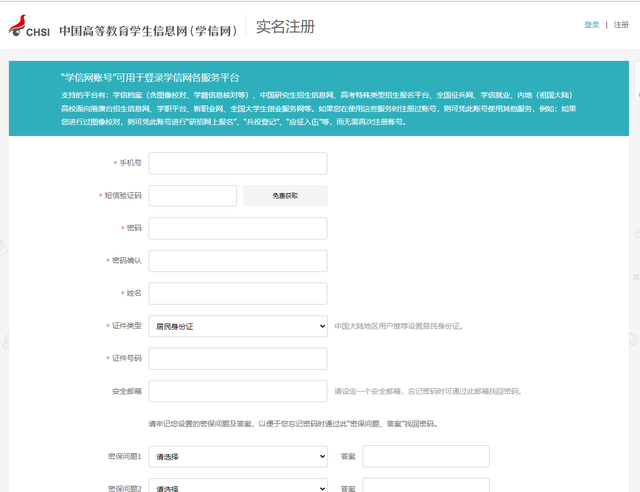The height and width of the screenshot is (492, 640).
Task: Click the CHSI bird logo icon
Action: pyautogui.click(x=18, y=26)
